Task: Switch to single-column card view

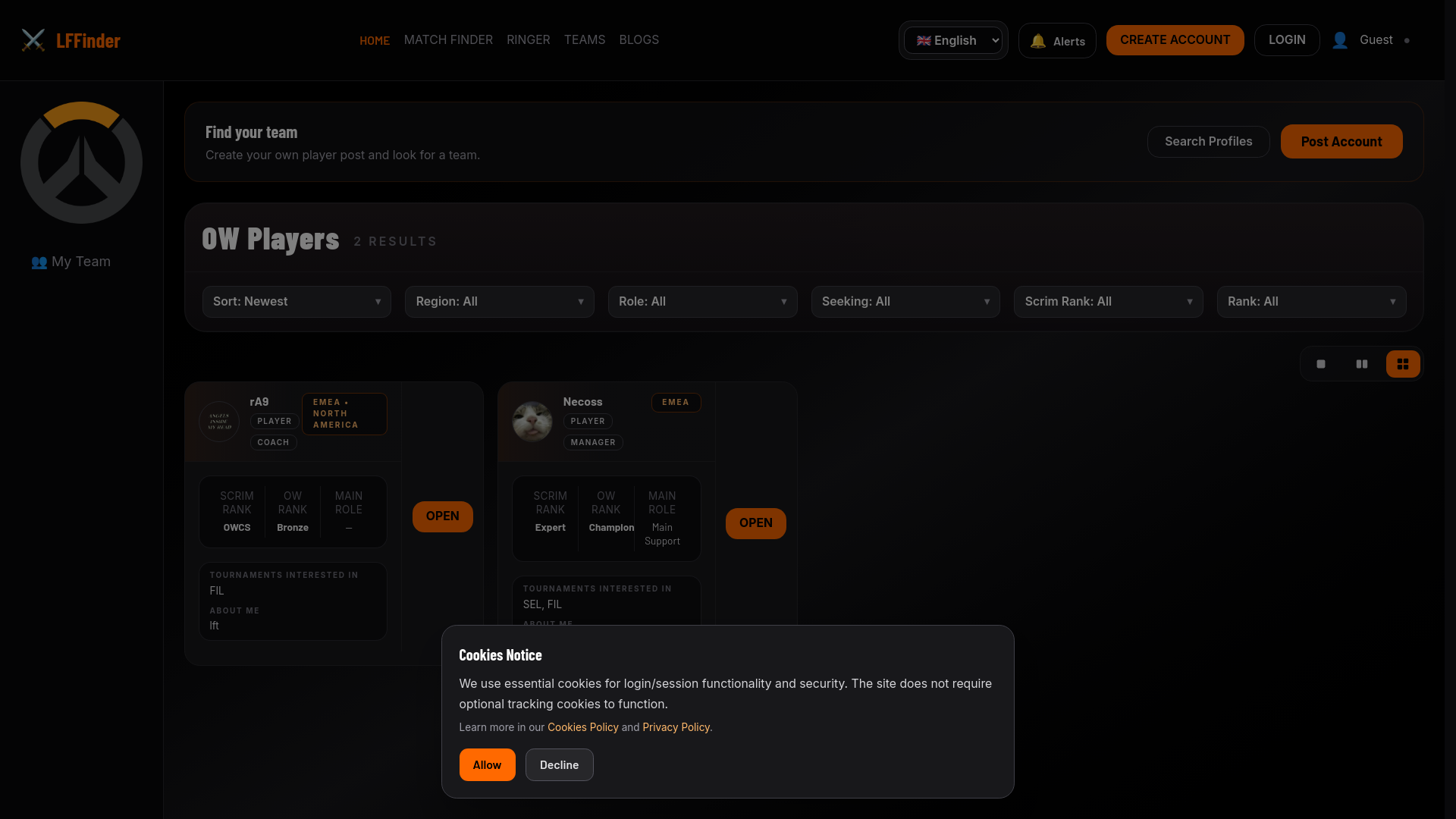Action: coord(1321,364)
